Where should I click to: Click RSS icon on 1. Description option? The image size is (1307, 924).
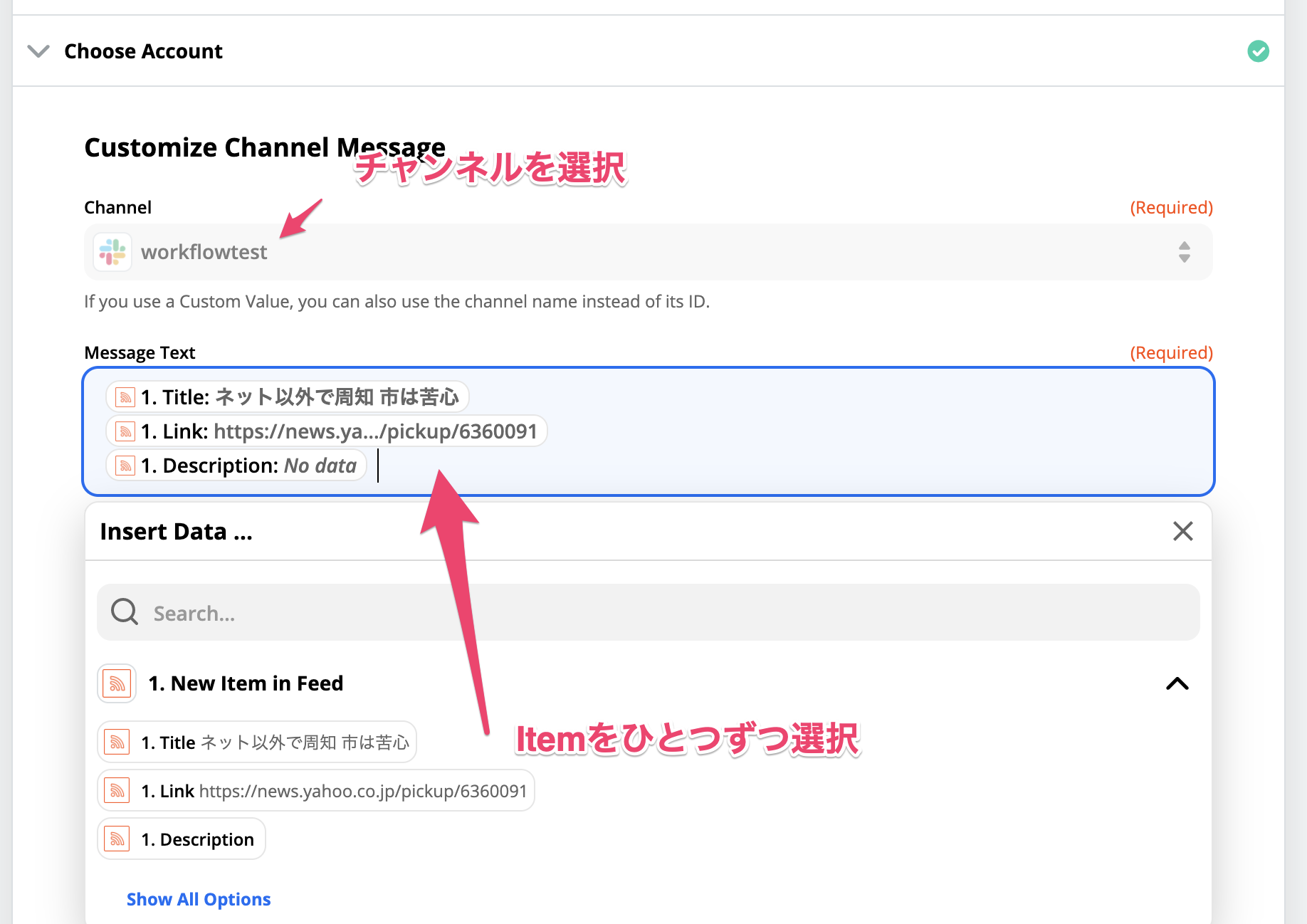117,839
